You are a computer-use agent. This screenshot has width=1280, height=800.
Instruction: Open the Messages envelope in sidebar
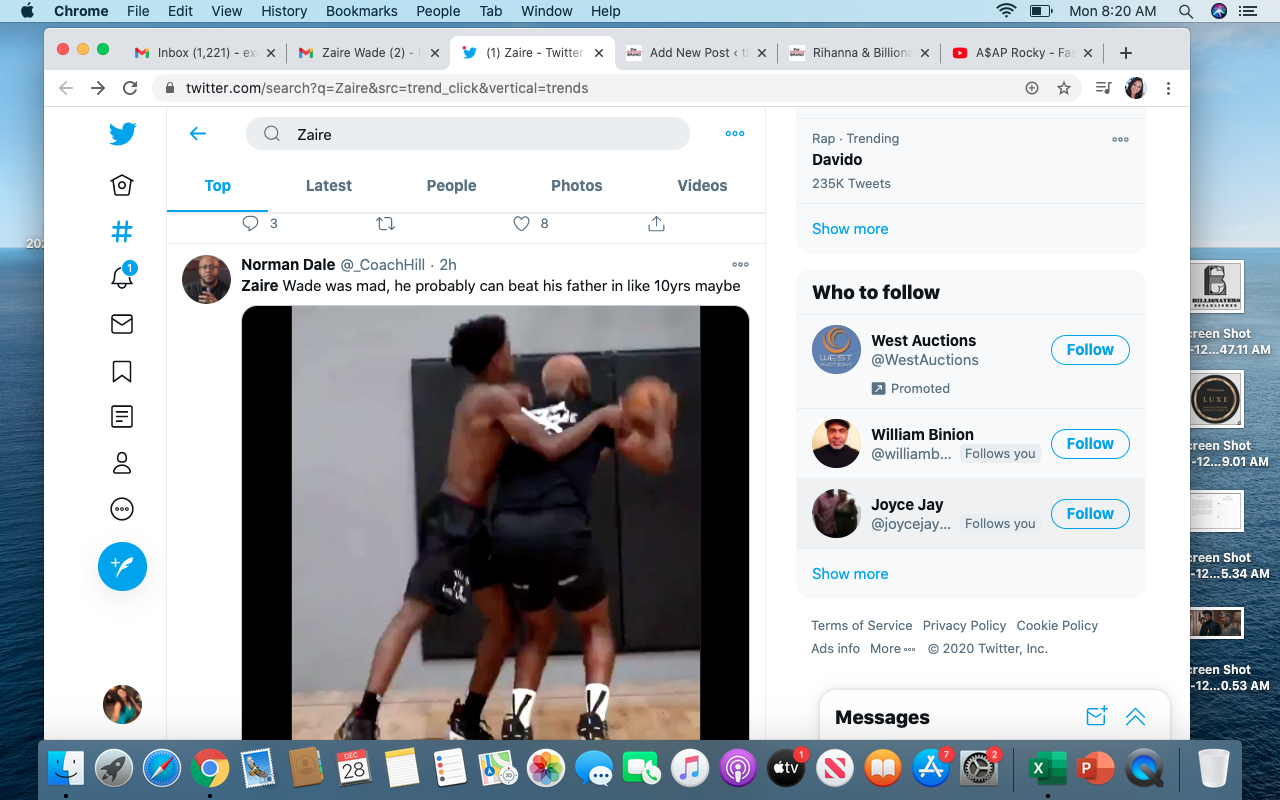[x=122, y=324]
